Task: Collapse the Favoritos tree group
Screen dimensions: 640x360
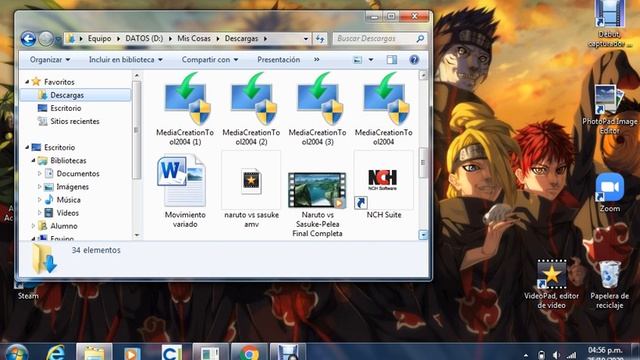Action: tap(27, 82)
